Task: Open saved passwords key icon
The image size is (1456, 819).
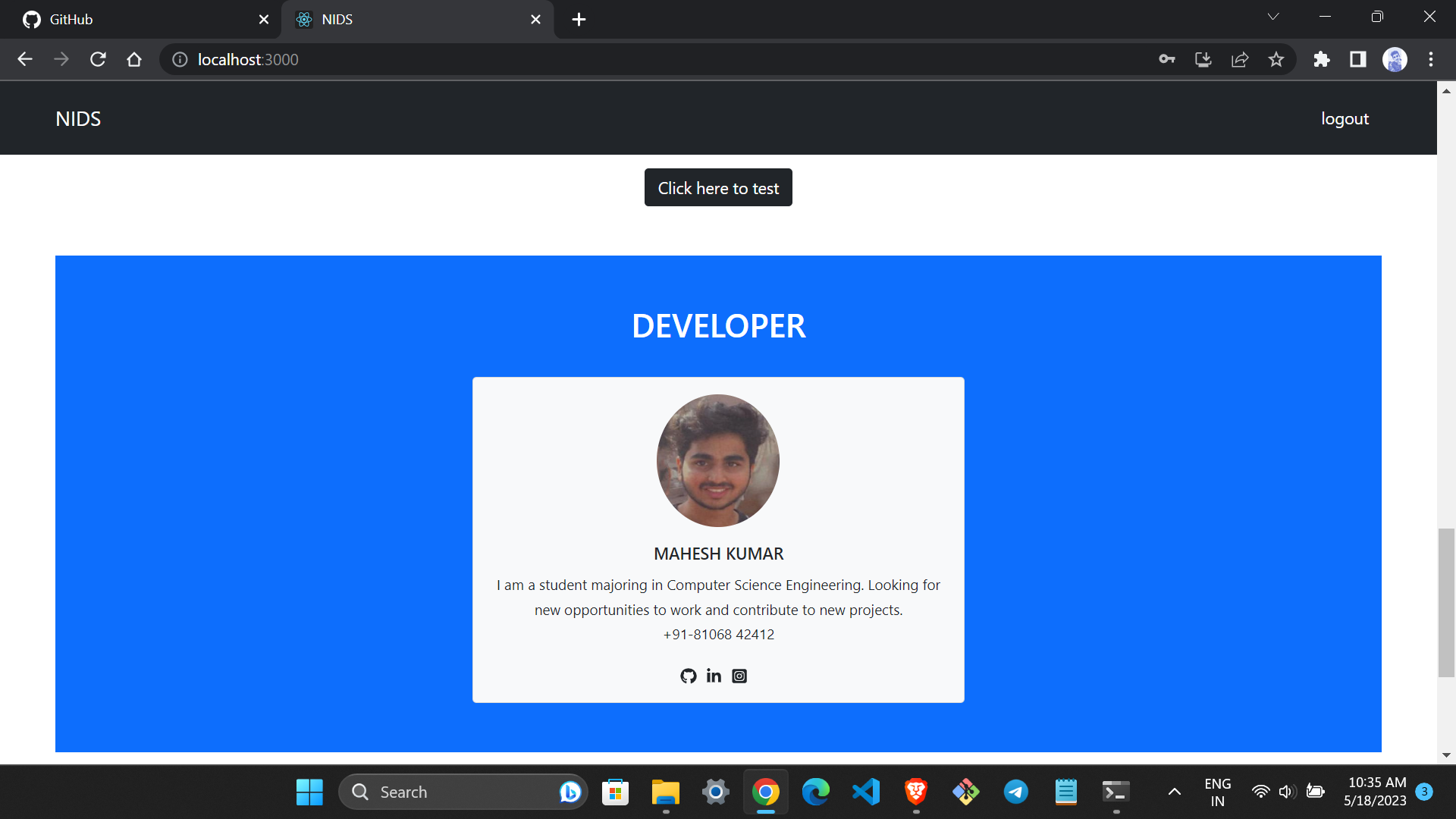Action: click(x=1167, y=59)
